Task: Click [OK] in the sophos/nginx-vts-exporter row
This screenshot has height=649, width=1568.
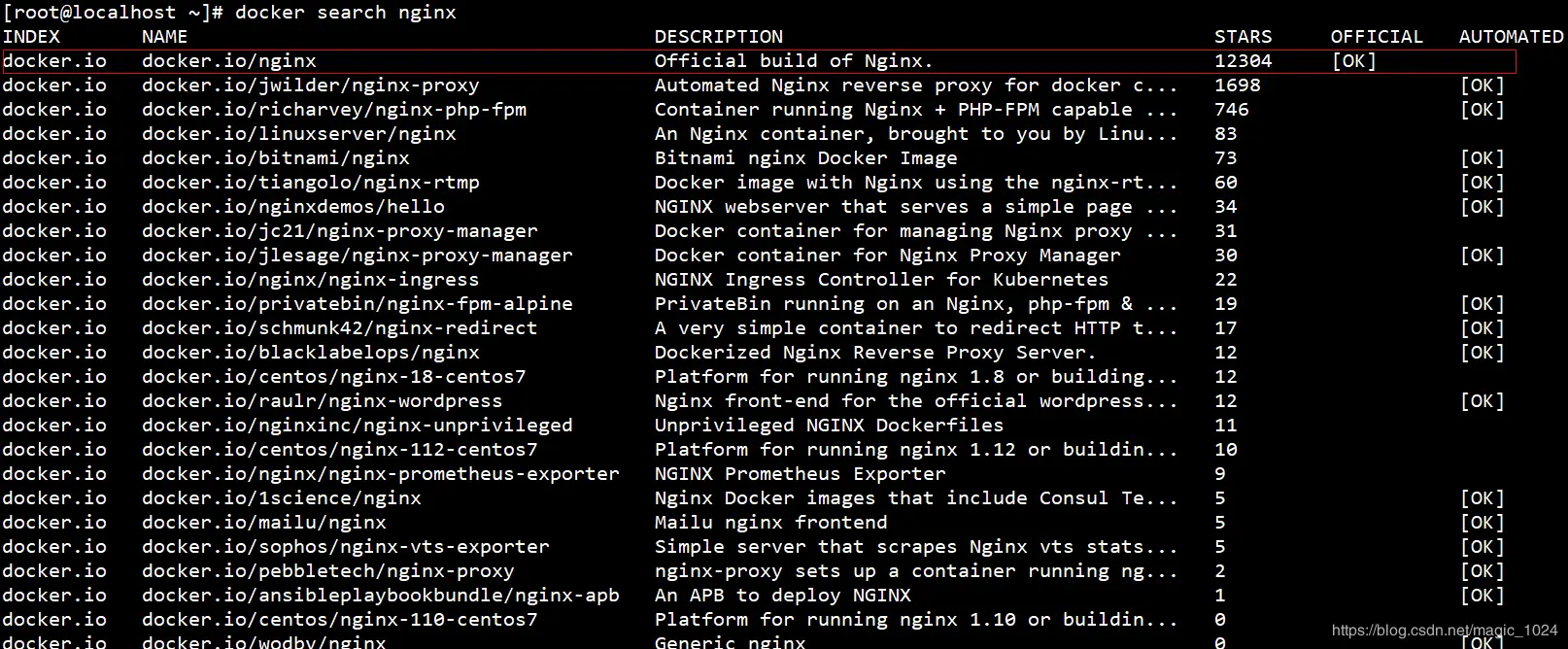Action: (1483, 547)
